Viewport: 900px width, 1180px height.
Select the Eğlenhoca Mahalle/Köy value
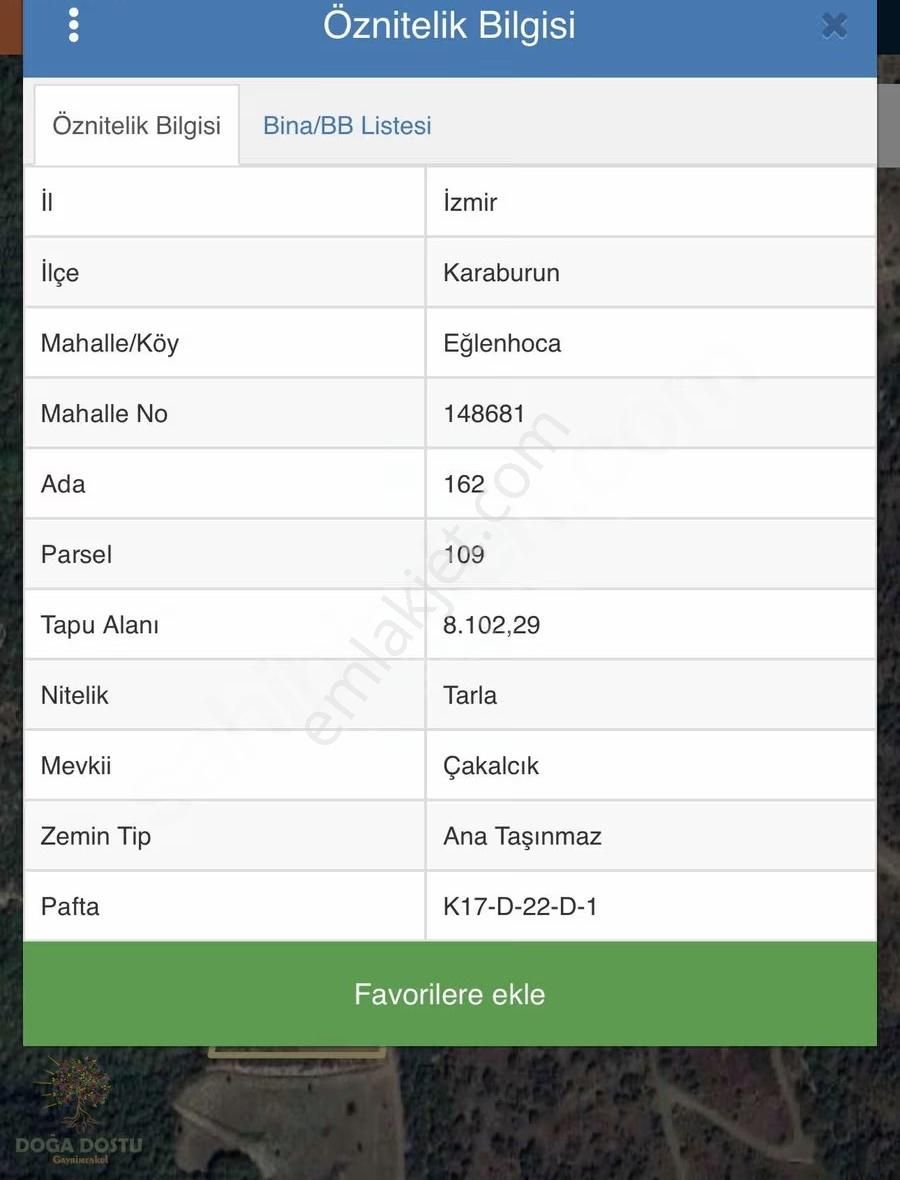[x=502, y=342]
